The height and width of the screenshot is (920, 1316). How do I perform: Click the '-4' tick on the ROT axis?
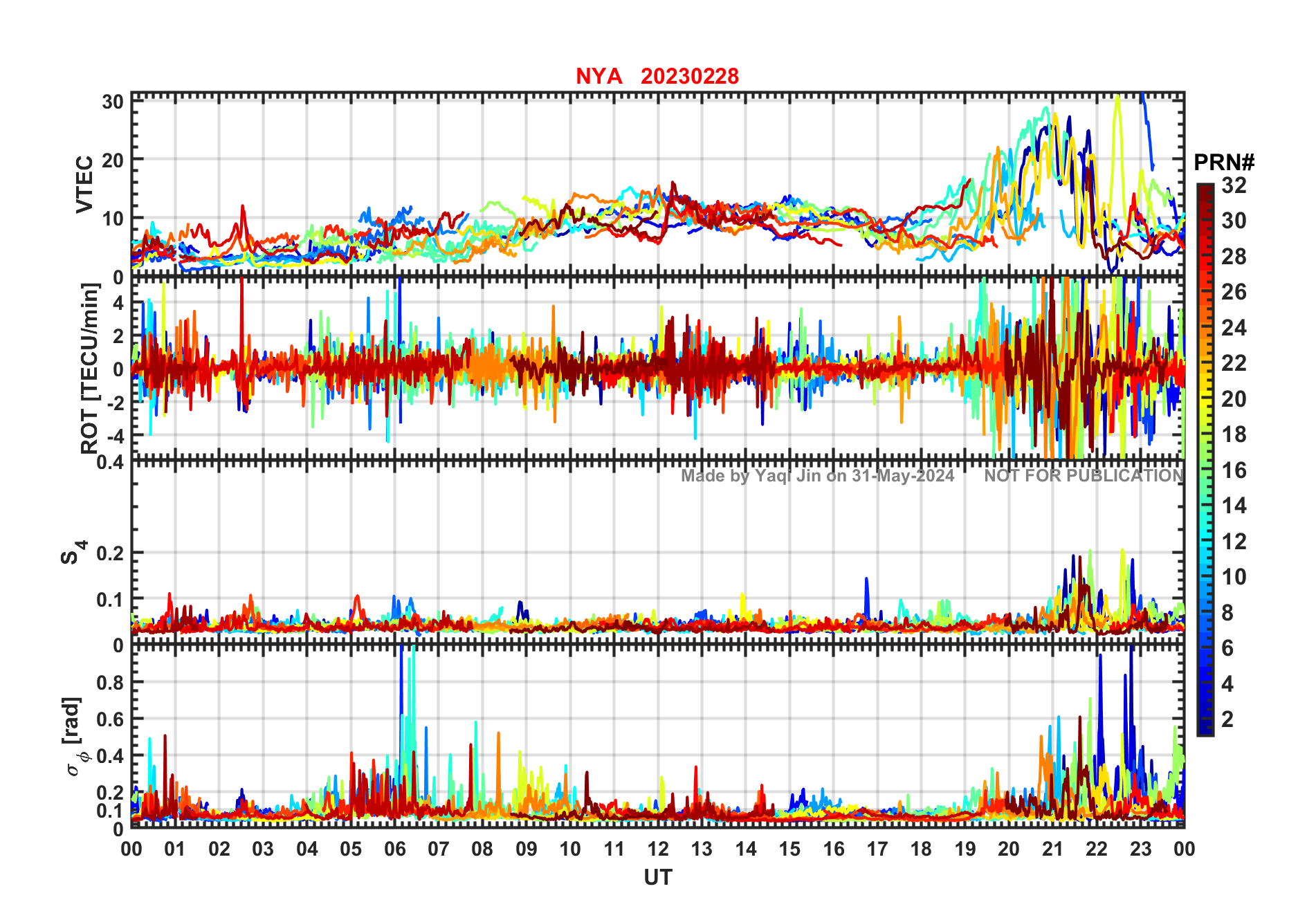[114, 436]
